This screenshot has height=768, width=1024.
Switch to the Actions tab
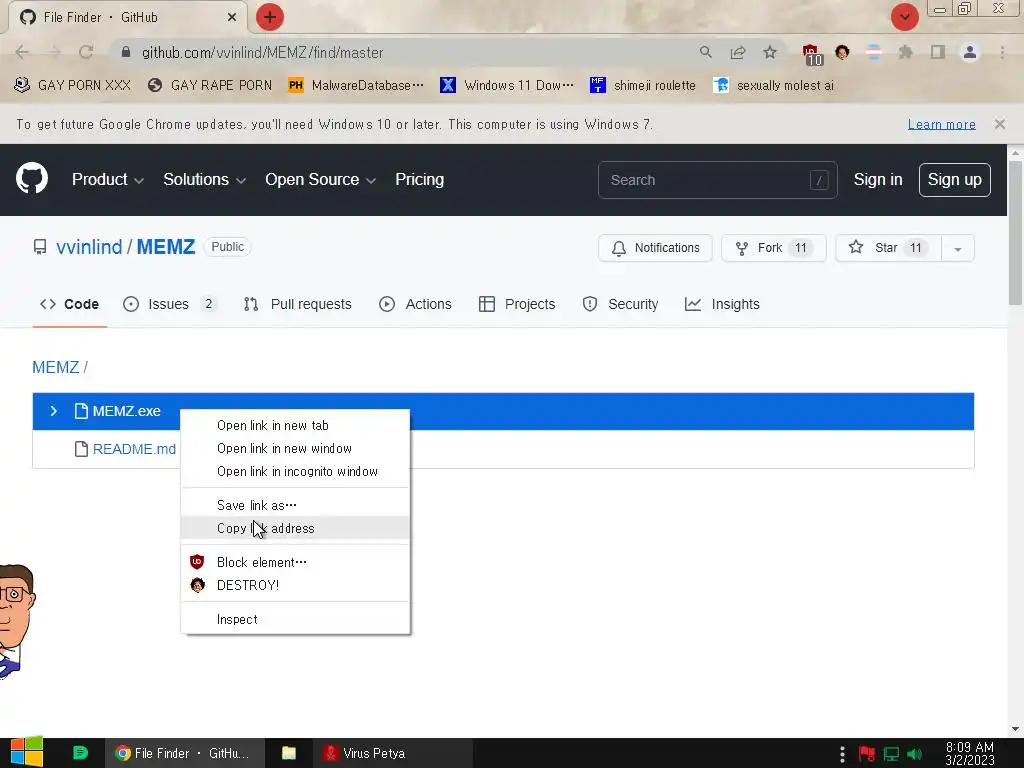(x=415, y=304)
